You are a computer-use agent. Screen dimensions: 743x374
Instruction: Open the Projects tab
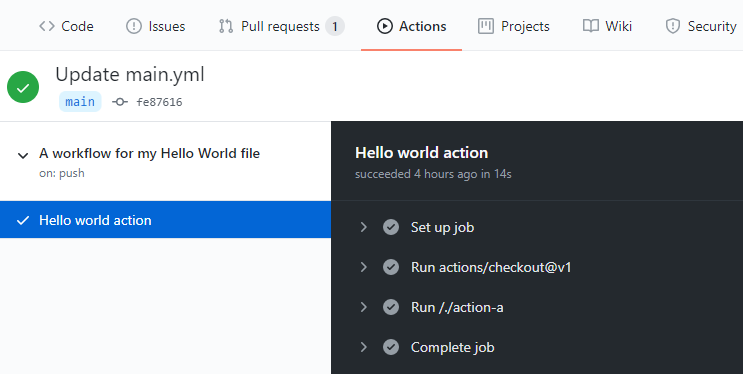[x=514, y=26]
